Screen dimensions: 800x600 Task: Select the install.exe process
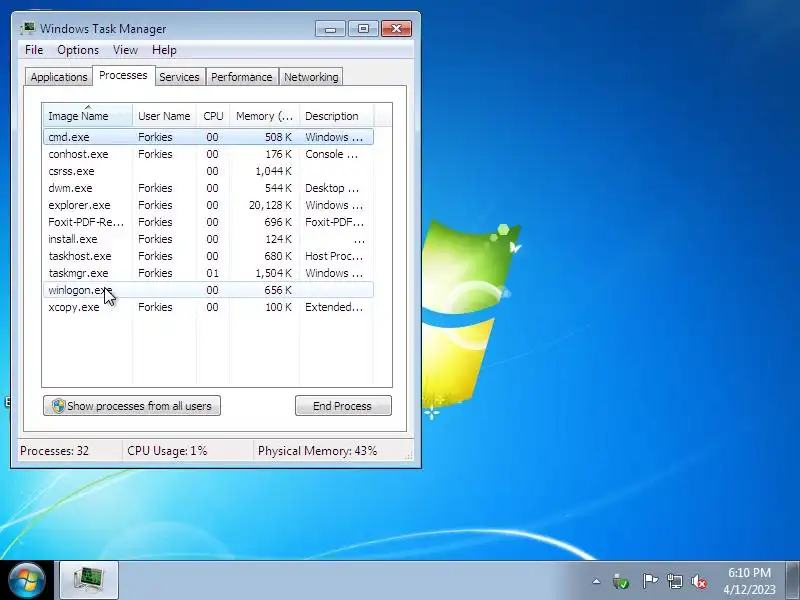[x=208, y=239]
